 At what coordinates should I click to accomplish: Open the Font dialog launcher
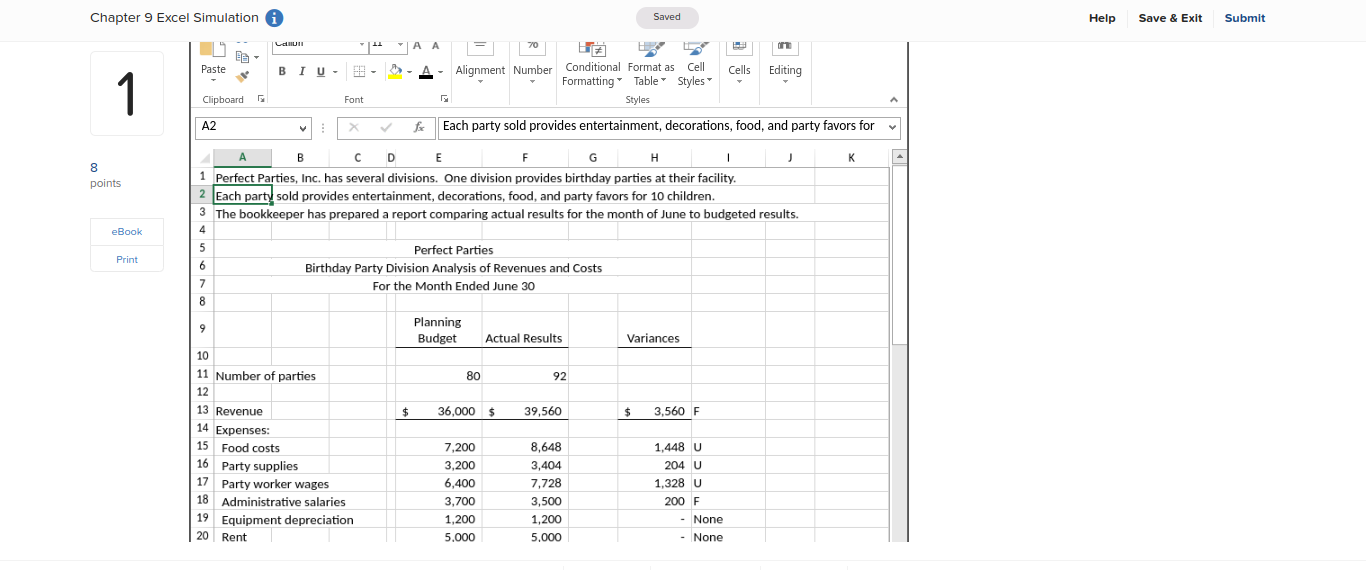(x=443, y=100)
